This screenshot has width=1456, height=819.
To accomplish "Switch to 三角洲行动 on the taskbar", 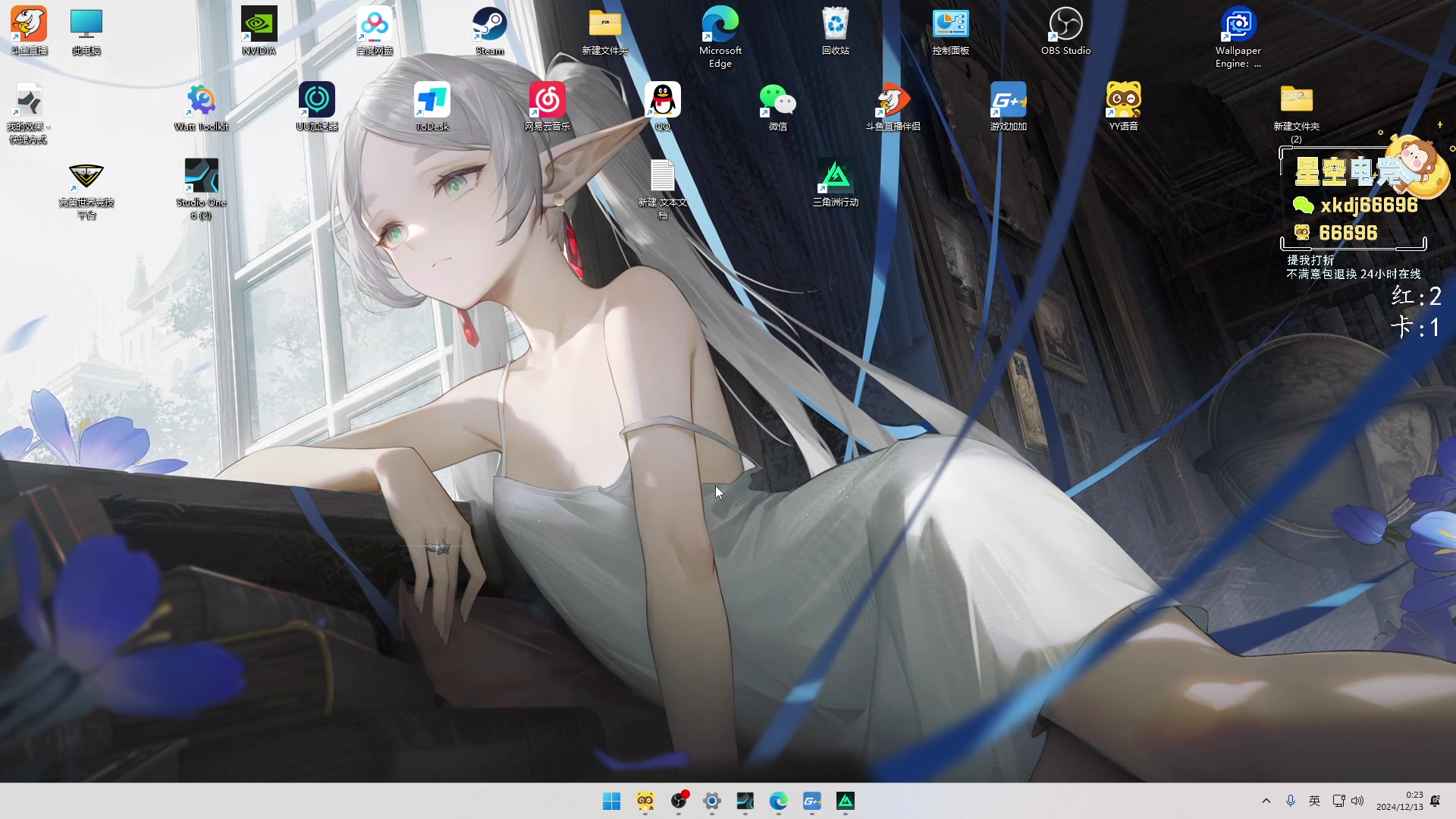I will click(x=846, y=801).
